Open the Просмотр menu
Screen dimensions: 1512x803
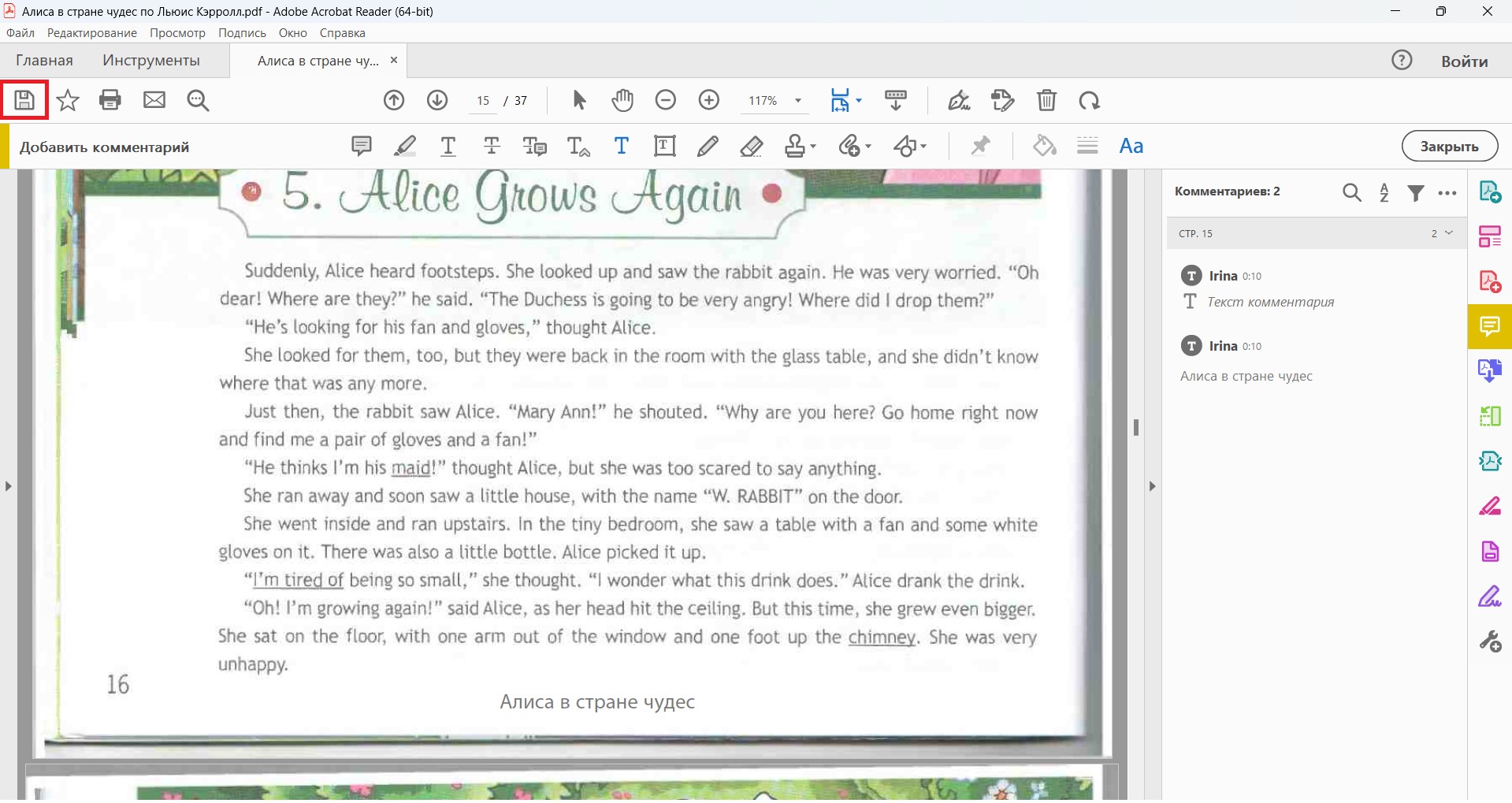178,33
